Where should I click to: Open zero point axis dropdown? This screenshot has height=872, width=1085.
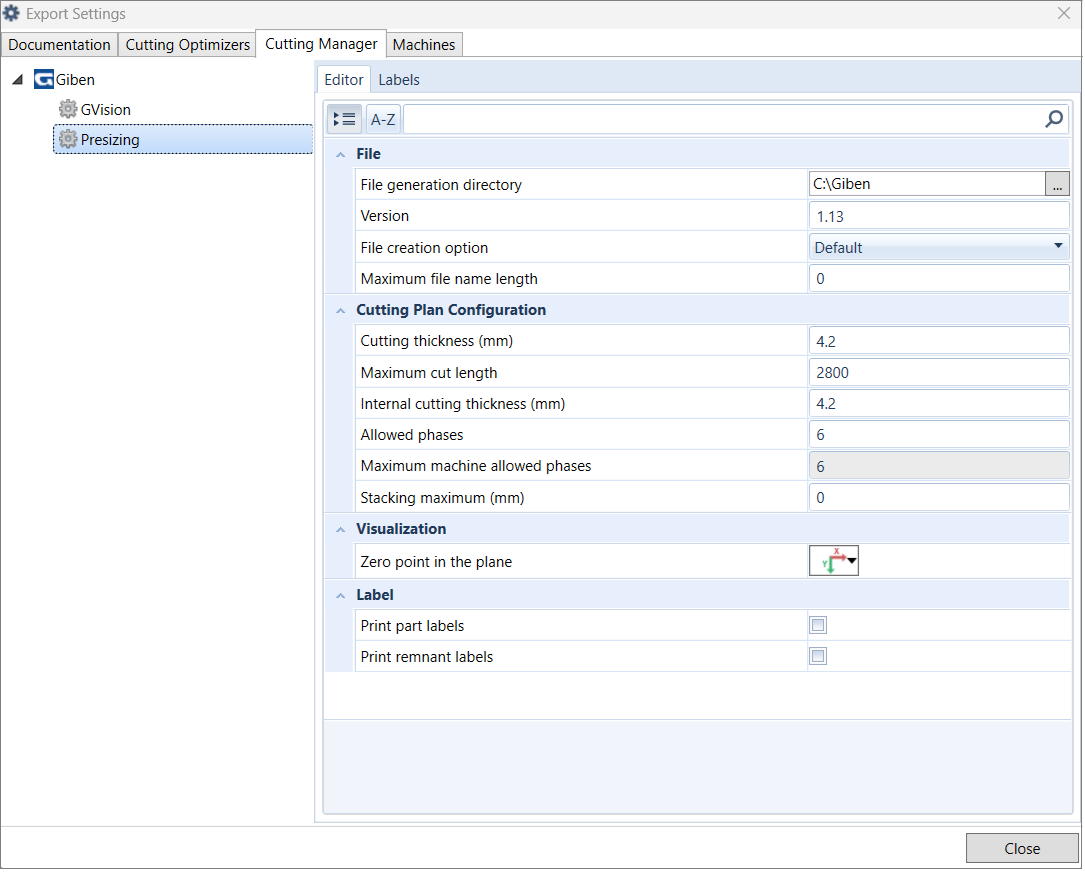click(x=834, y=562)
